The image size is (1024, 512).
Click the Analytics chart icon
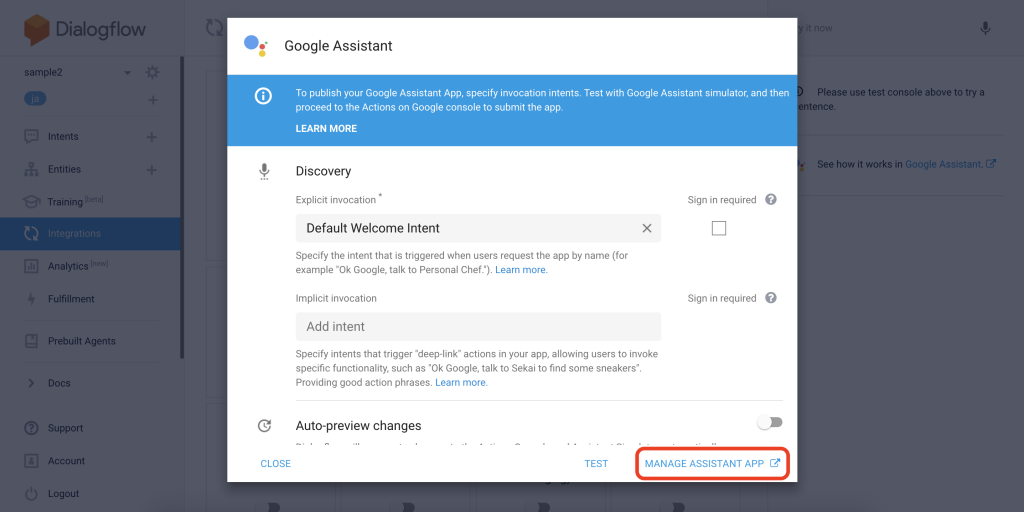[x=31, y=266]
